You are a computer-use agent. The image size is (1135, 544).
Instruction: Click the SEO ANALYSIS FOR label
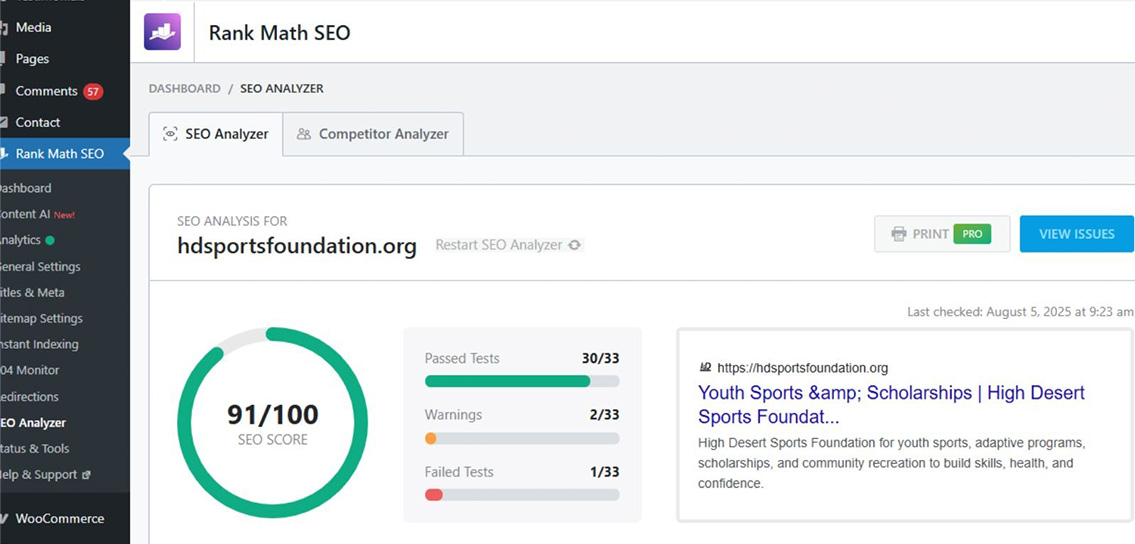pos(232,221)
